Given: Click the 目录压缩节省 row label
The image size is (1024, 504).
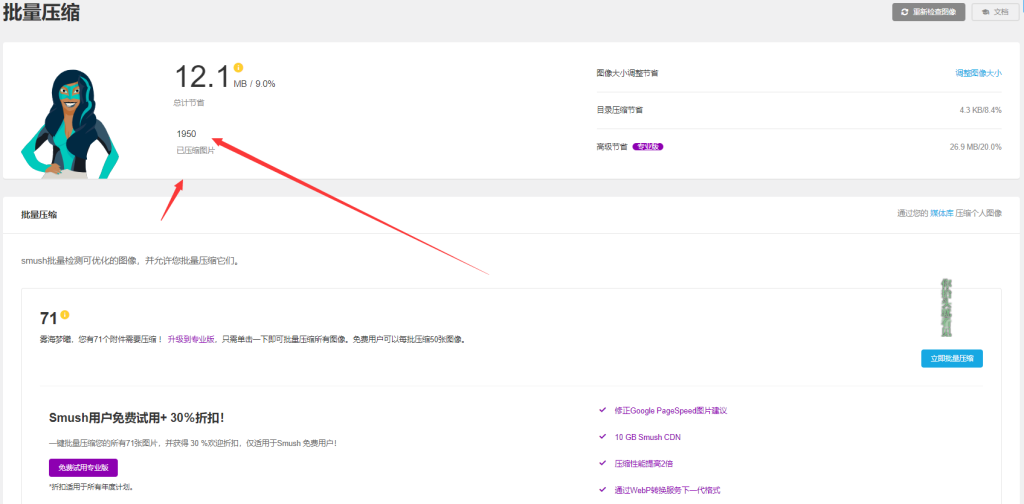Looking at the screenshot, I should coord(619,110).
